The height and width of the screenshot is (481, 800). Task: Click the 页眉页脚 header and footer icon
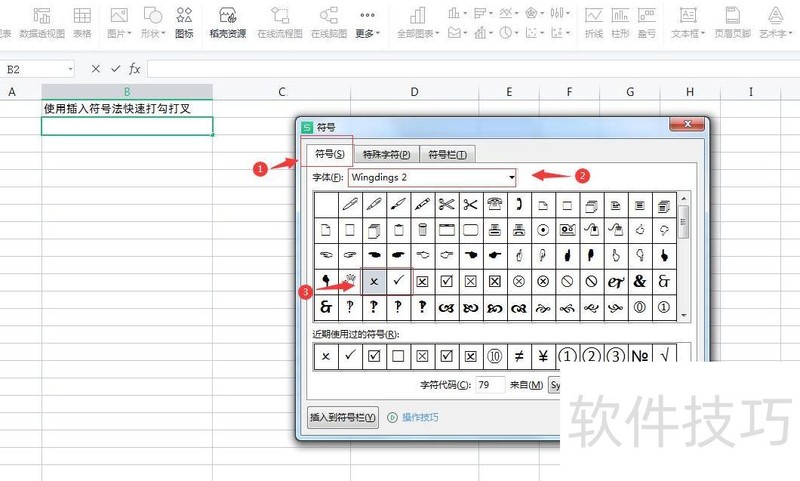[732, 23]
